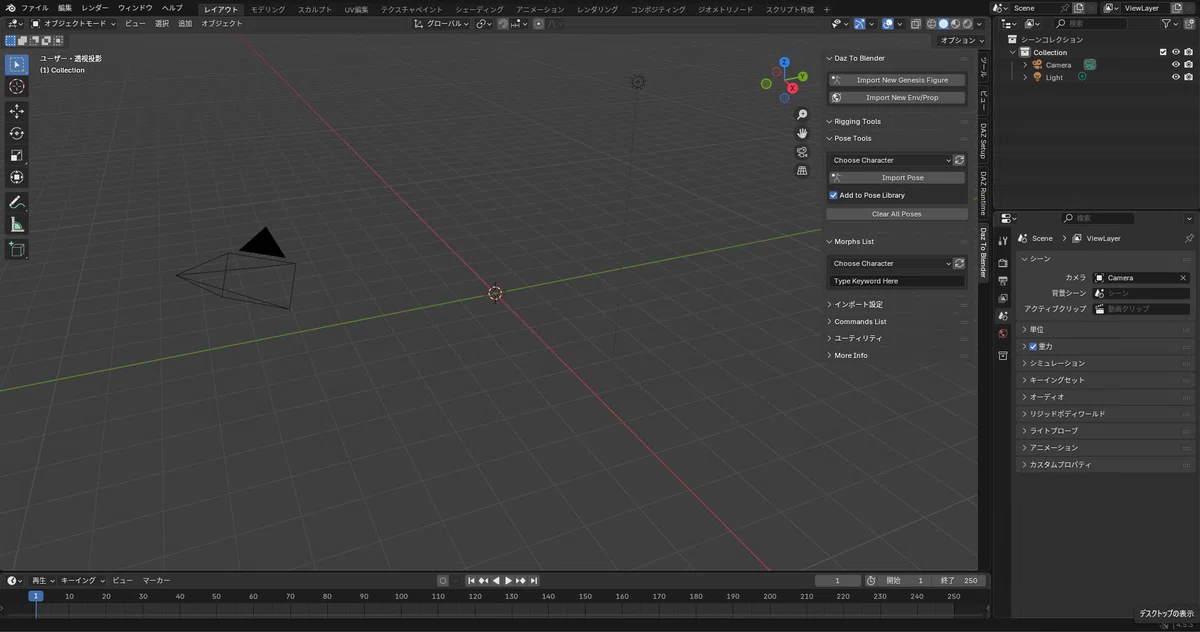Click Import New Genesis Figure button

[897, 80]
